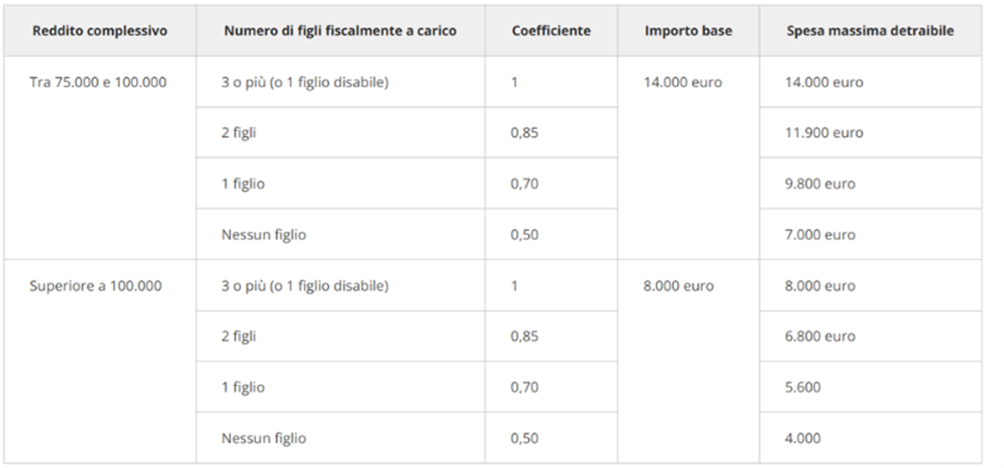Select the '5.600' spesa value
Viewport: 1004px width, 468px height.
click(x=870, y=387)
